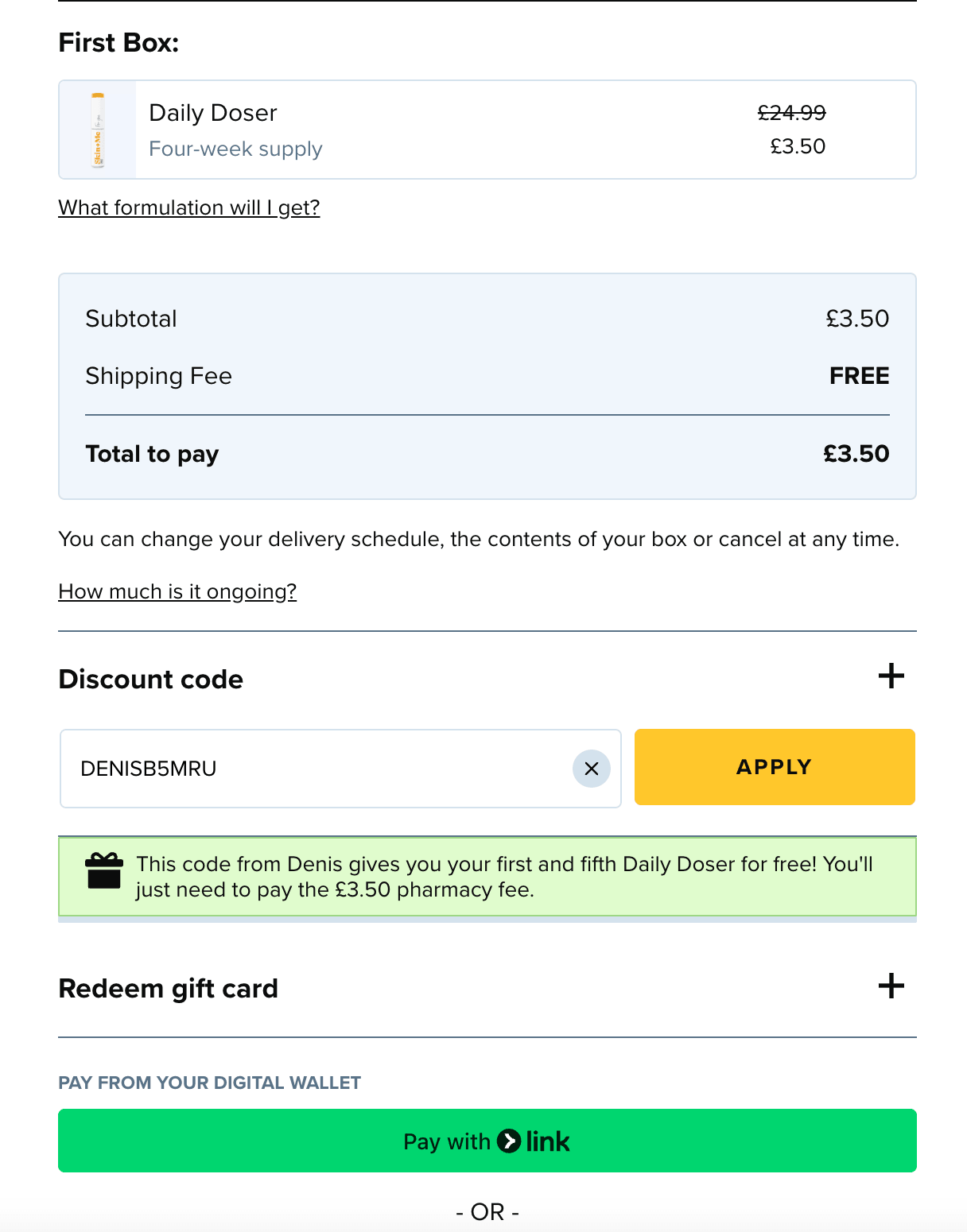This screenshot has width=967, height=1232.
Task: Focus the discount code input field
Action: click(x=318, y=769)
